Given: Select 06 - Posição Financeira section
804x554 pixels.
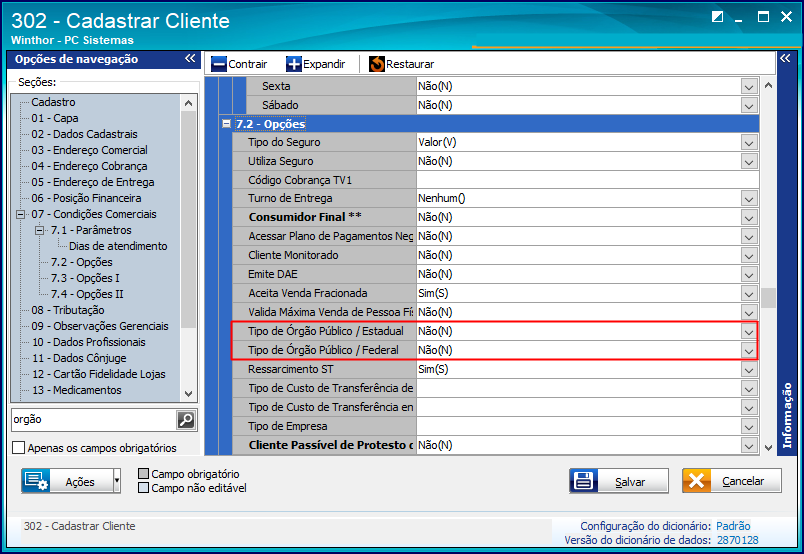Looking at the screenshot, I should pos(86,198).
